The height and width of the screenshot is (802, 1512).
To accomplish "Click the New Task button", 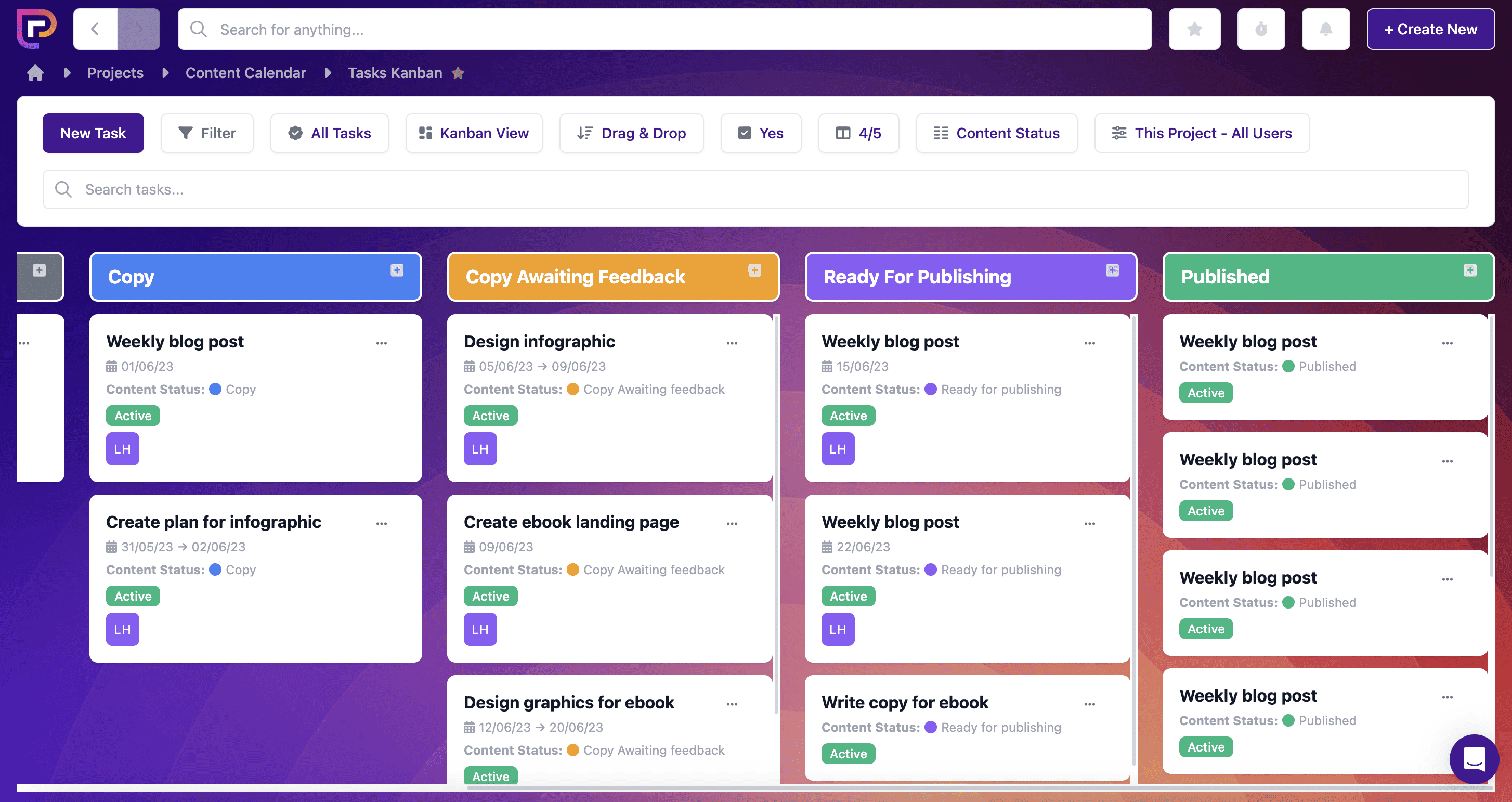I will tap(93, 133).
